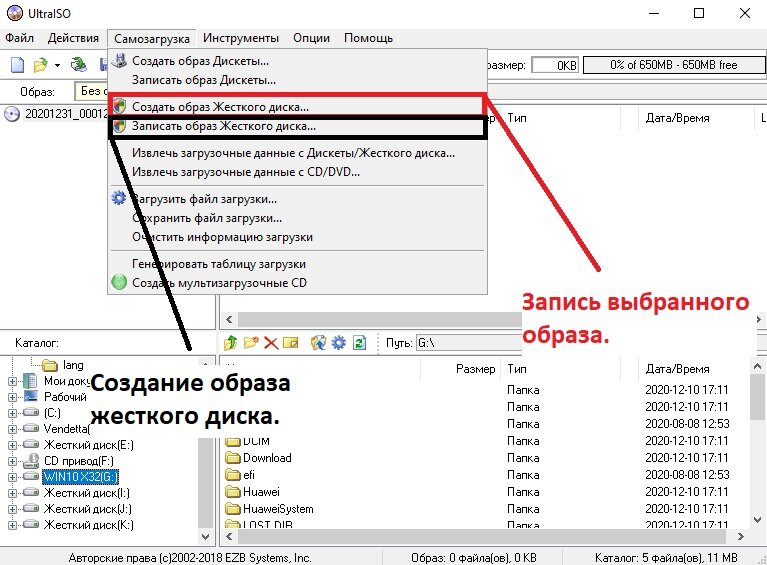Sort local list by Размер column
767x565 pixels.
point(460,369)
